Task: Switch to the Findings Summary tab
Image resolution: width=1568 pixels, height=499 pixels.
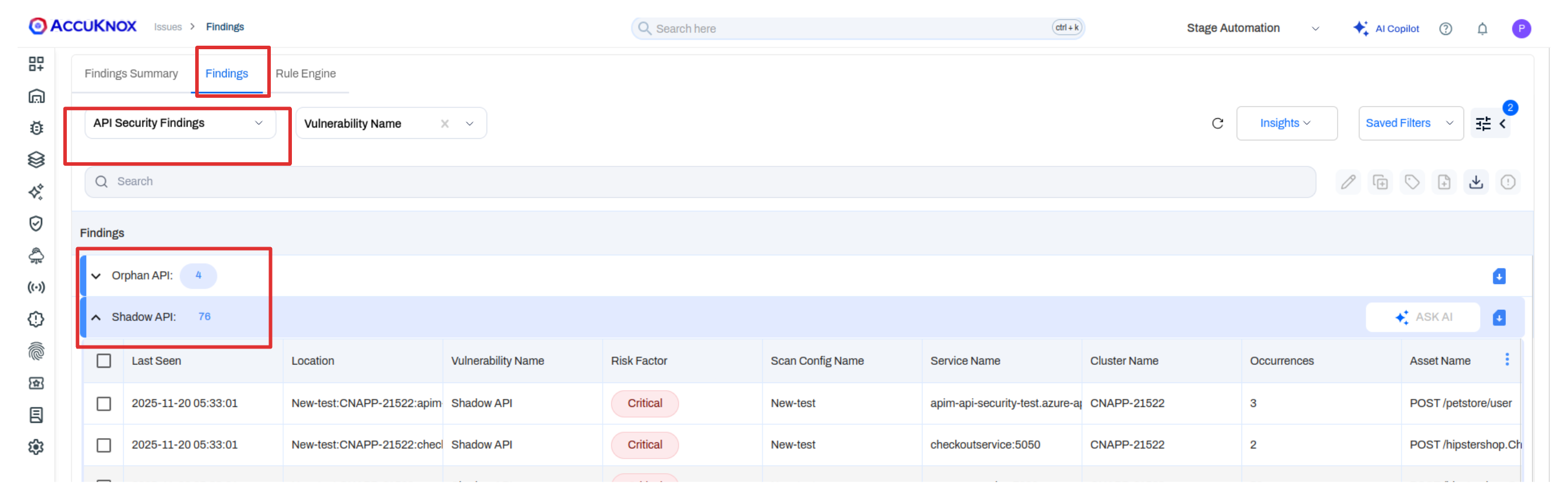Action: [131, 74]
